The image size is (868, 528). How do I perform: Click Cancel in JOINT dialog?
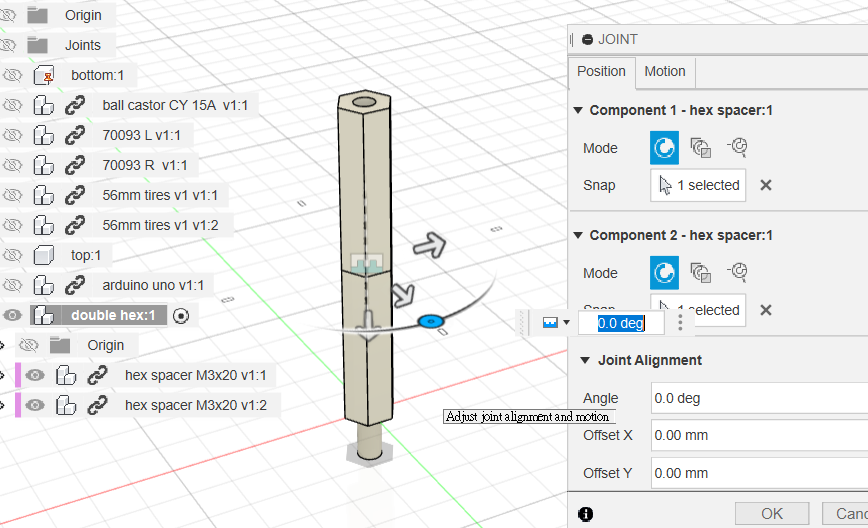[845, 514]
